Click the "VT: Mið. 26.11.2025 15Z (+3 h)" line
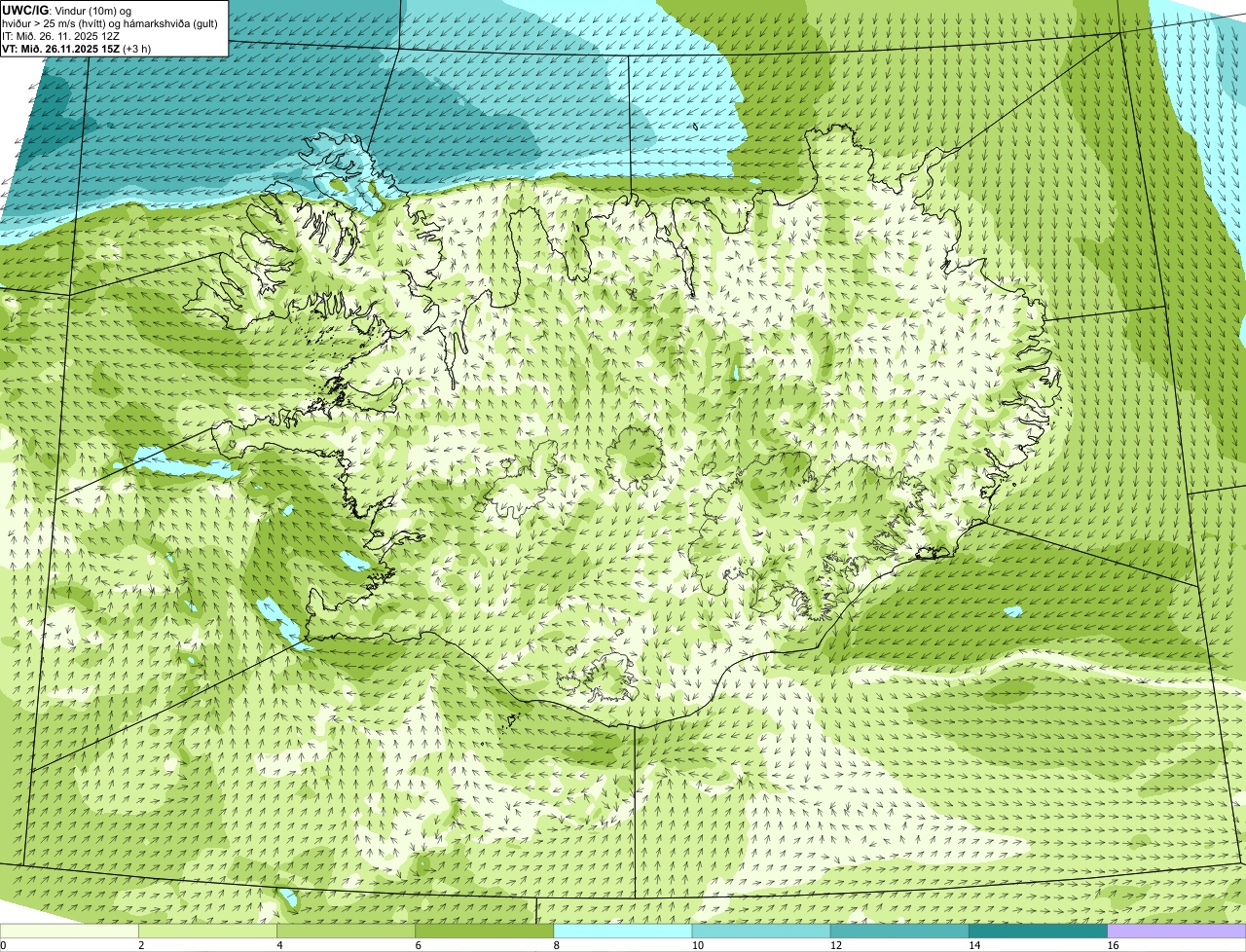This screenshot has width=1246, height=952. 76,48
